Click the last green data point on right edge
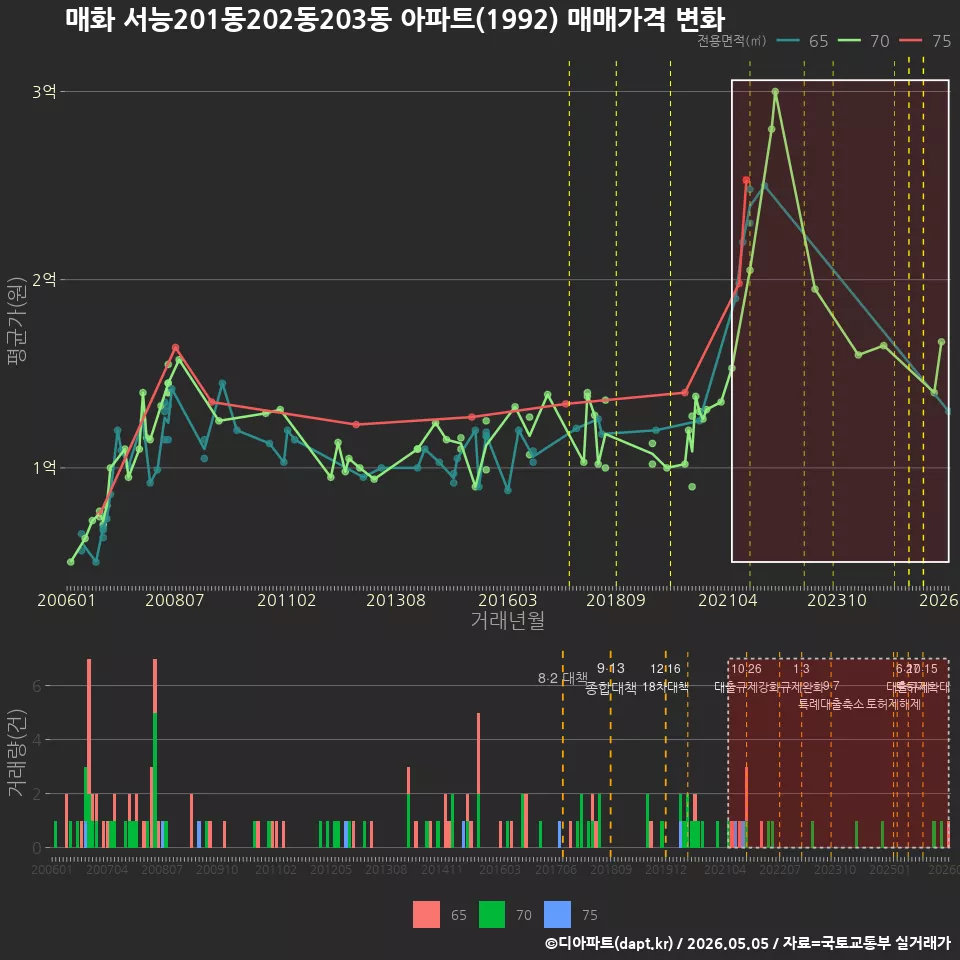The image size is (960, 960). click(x=942, y=342)
